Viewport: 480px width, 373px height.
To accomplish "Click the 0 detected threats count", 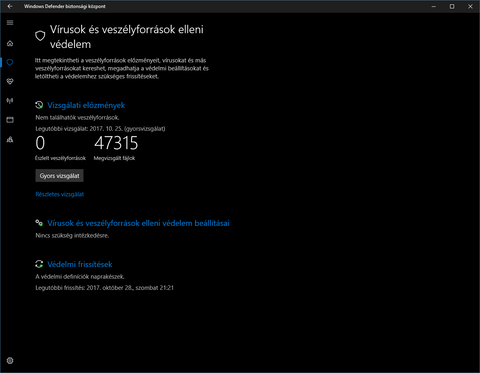I will point(40,143).
